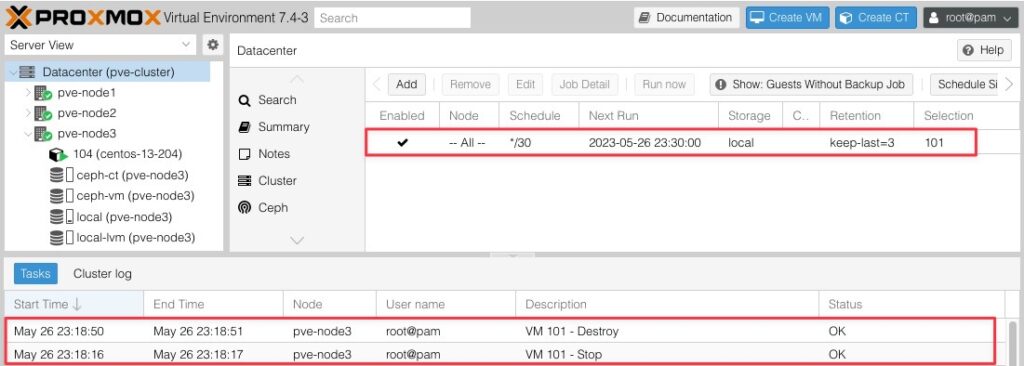Click the container icon for 104 centos-13-204
This screenshot has height=366, width=1024.
(58, 155)
